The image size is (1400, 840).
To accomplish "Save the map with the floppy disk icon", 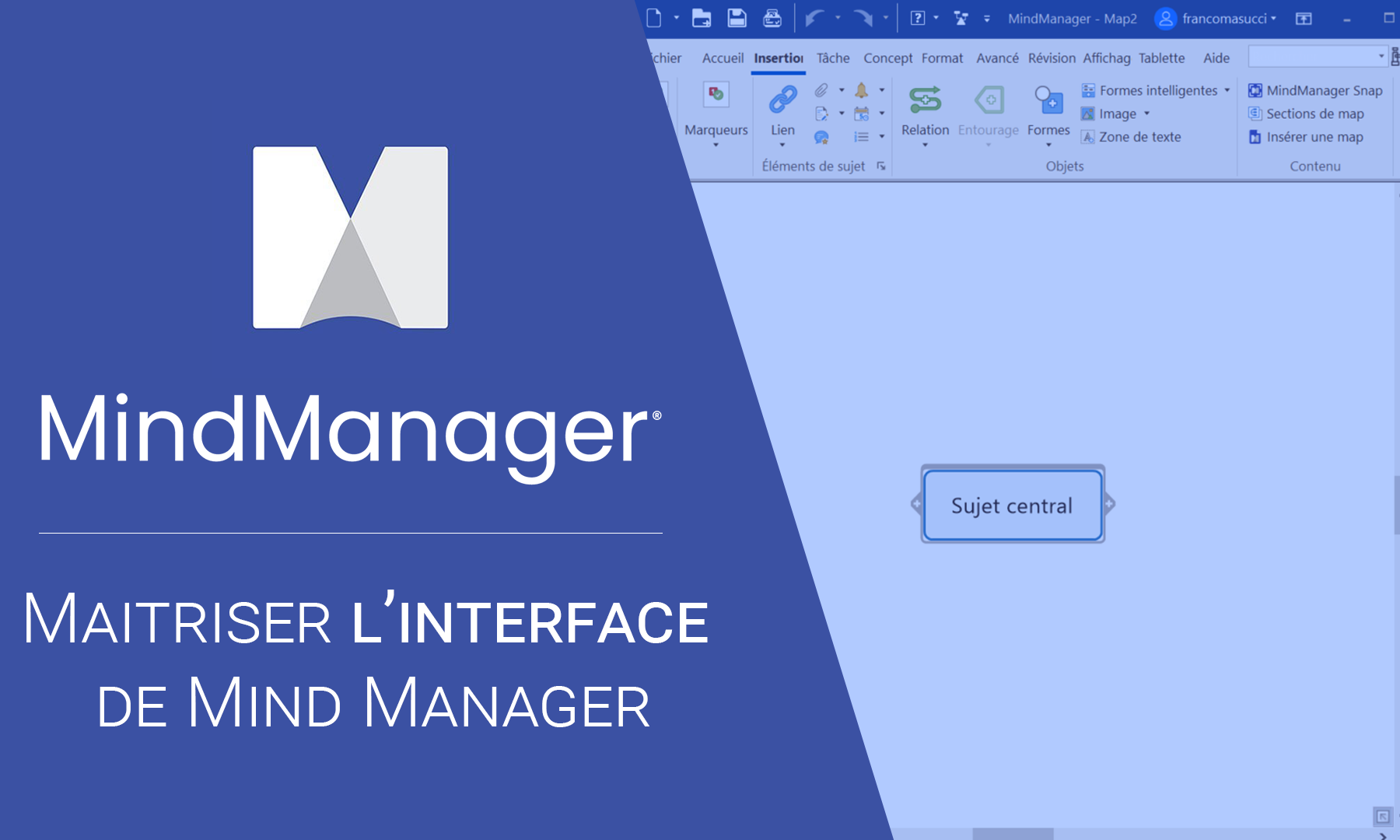I will click(x=737, y=18).
